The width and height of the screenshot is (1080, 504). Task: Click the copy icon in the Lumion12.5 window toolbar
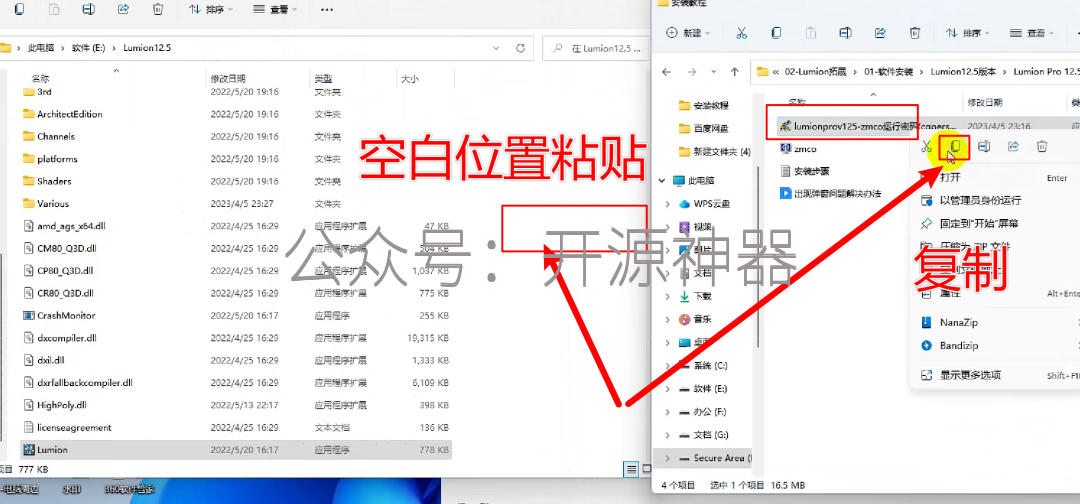[x=19, y=9]
